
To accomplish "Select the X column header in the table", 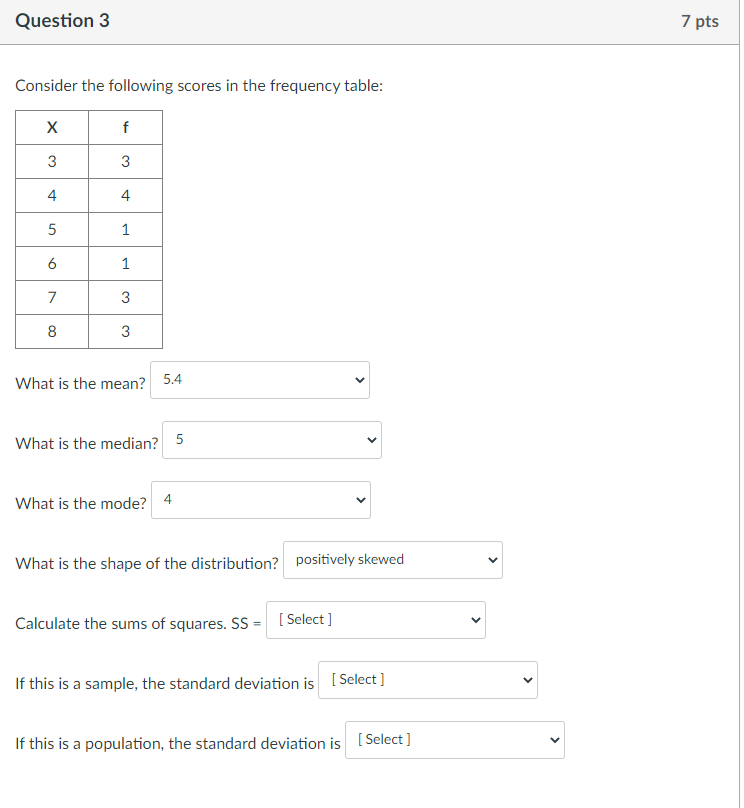I will [51, 127].
